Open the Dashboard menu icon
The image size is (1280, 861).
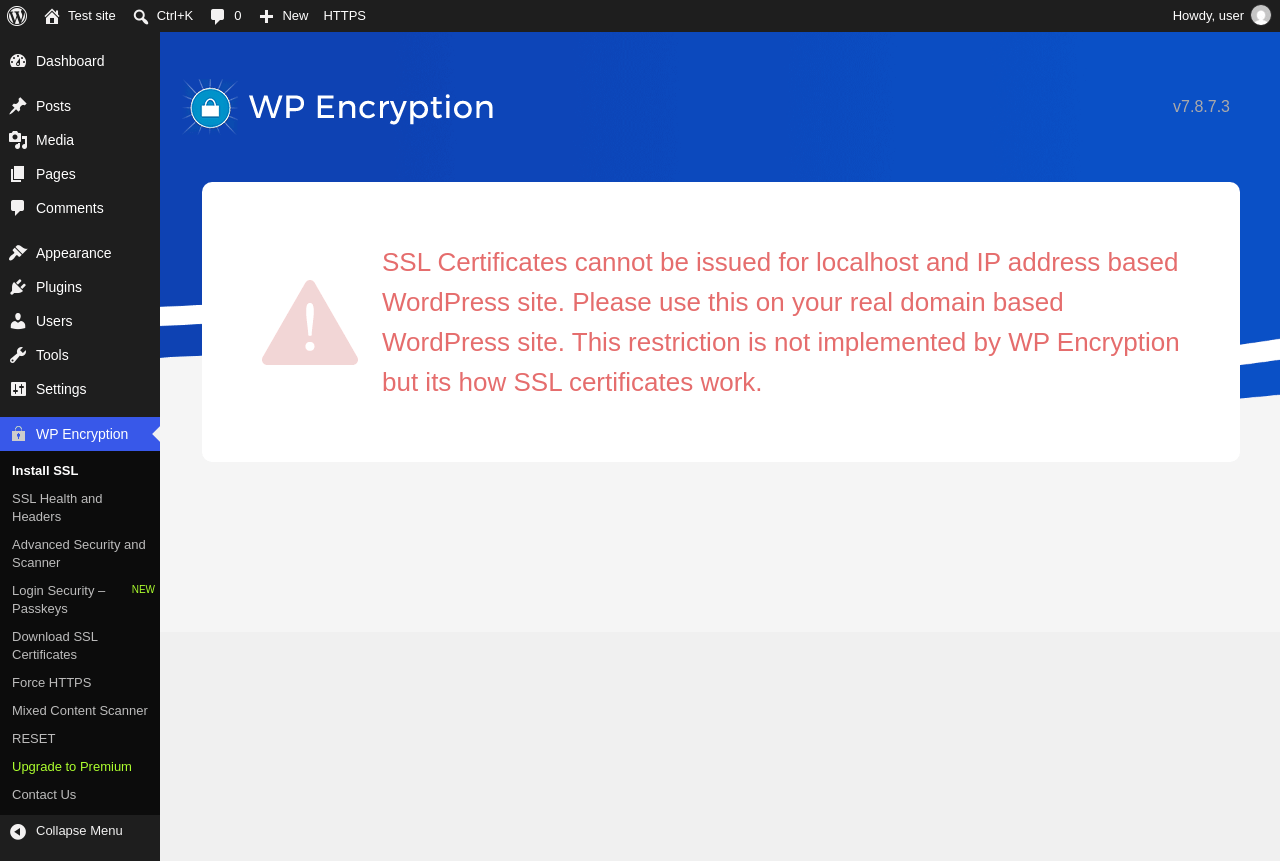click(18, 61)
